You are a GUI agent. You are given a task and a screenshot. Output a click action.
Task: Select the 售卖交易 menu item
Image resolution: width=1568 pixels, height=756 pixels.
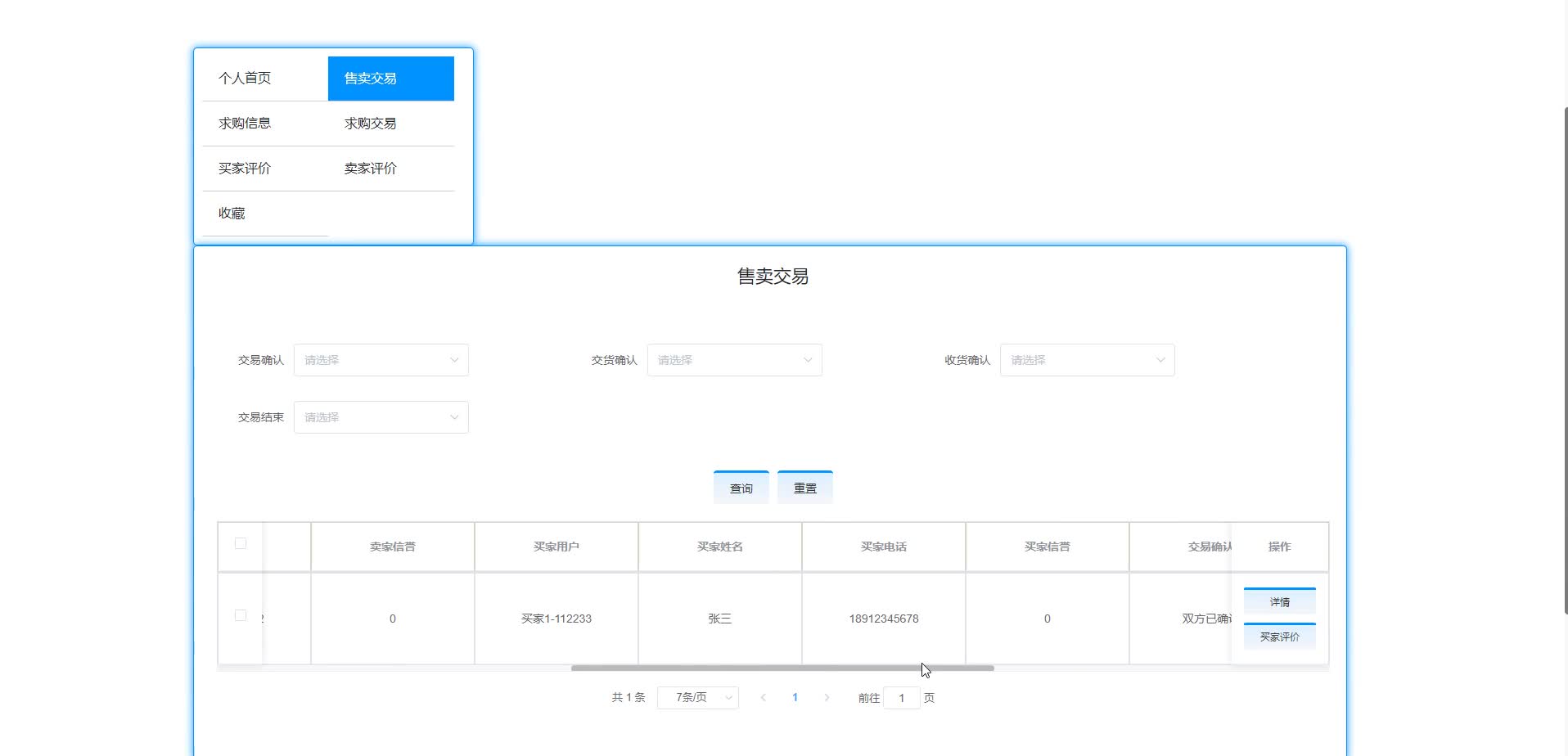pyautogui.click(x=391, y=79)
